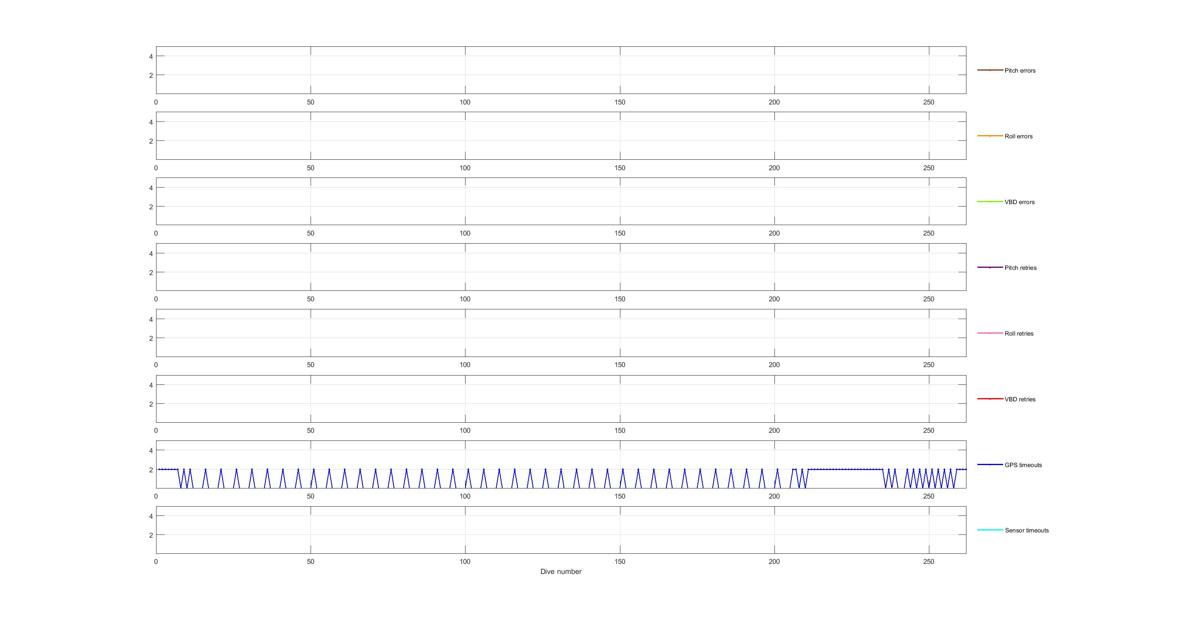The image size is (1200, 622).
Task: Click y-axis value 2 of Roll retries plot
Action: tap(150, 338)
